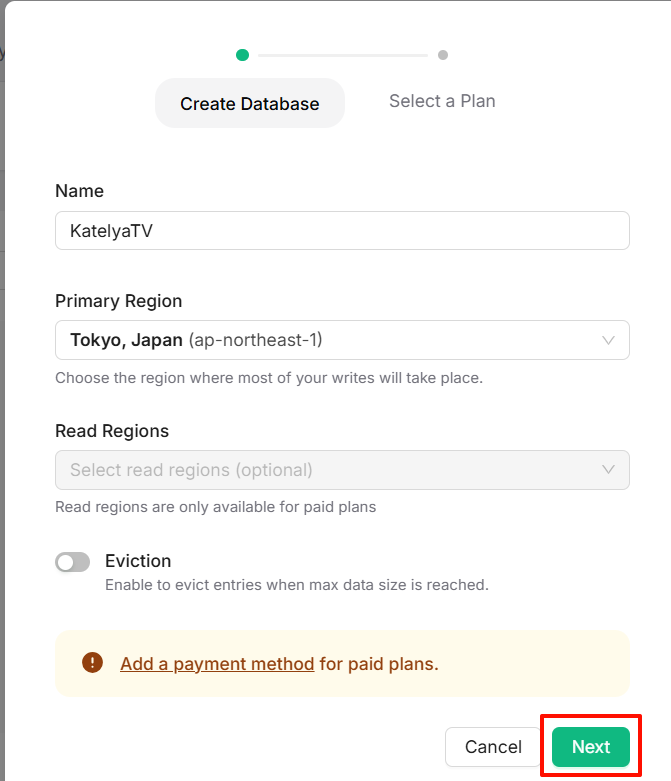671x781 pixels.
Task: Click the Eviction label text
Action: tap(138, 561)
